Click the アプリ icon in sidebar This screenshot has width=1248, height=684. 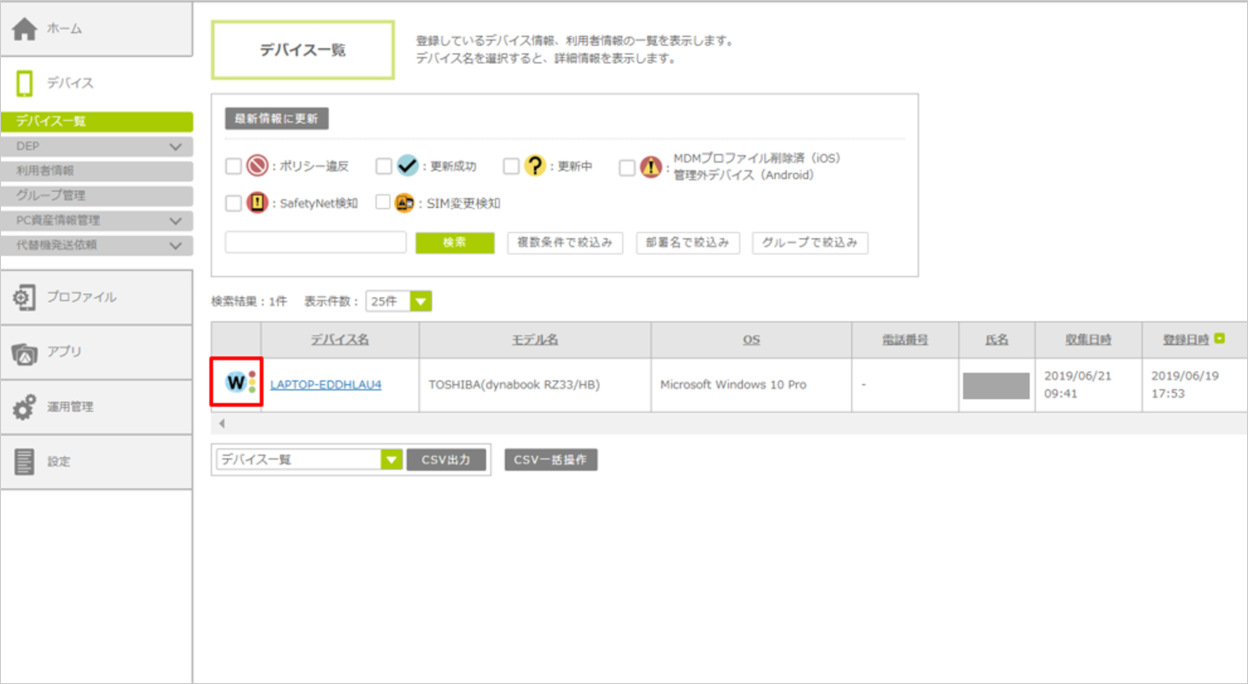[x=24, y=352]
